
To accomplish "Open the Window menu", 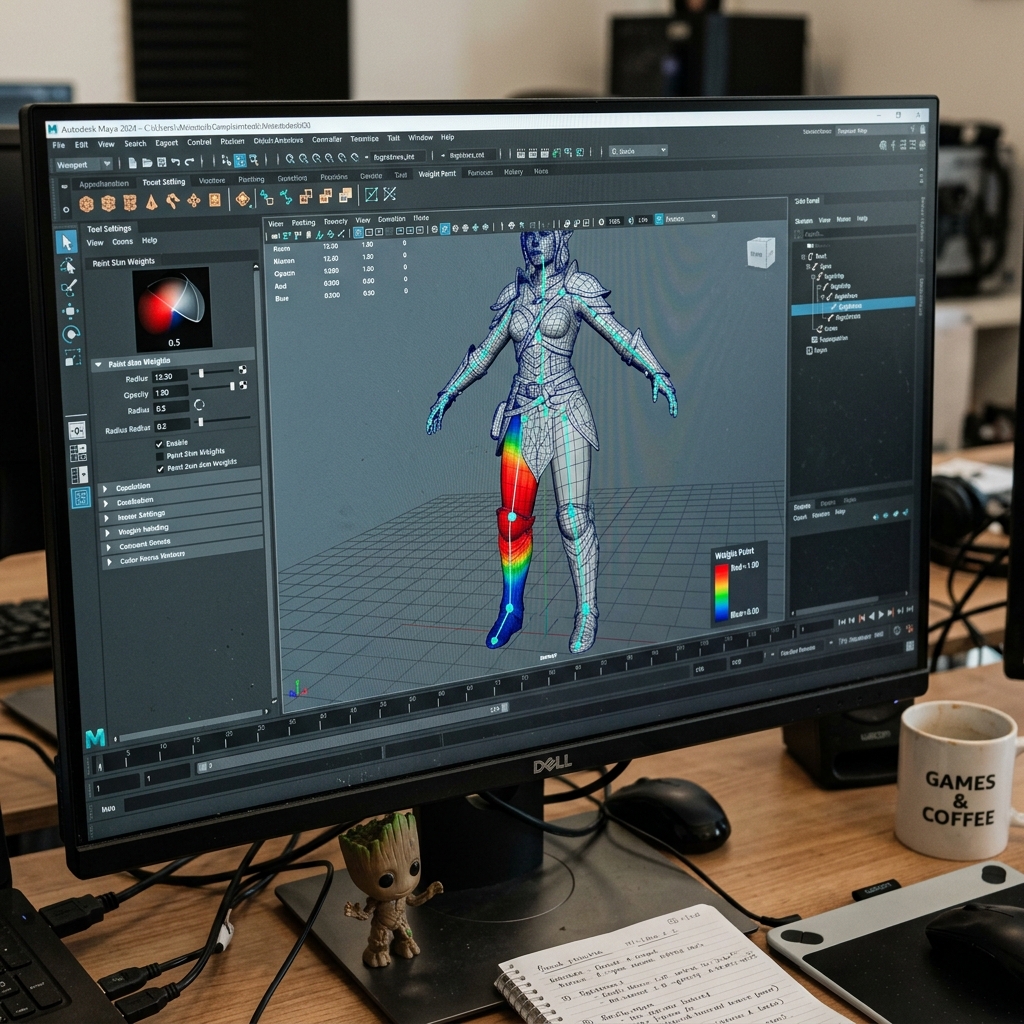I will tap(421, 138).
